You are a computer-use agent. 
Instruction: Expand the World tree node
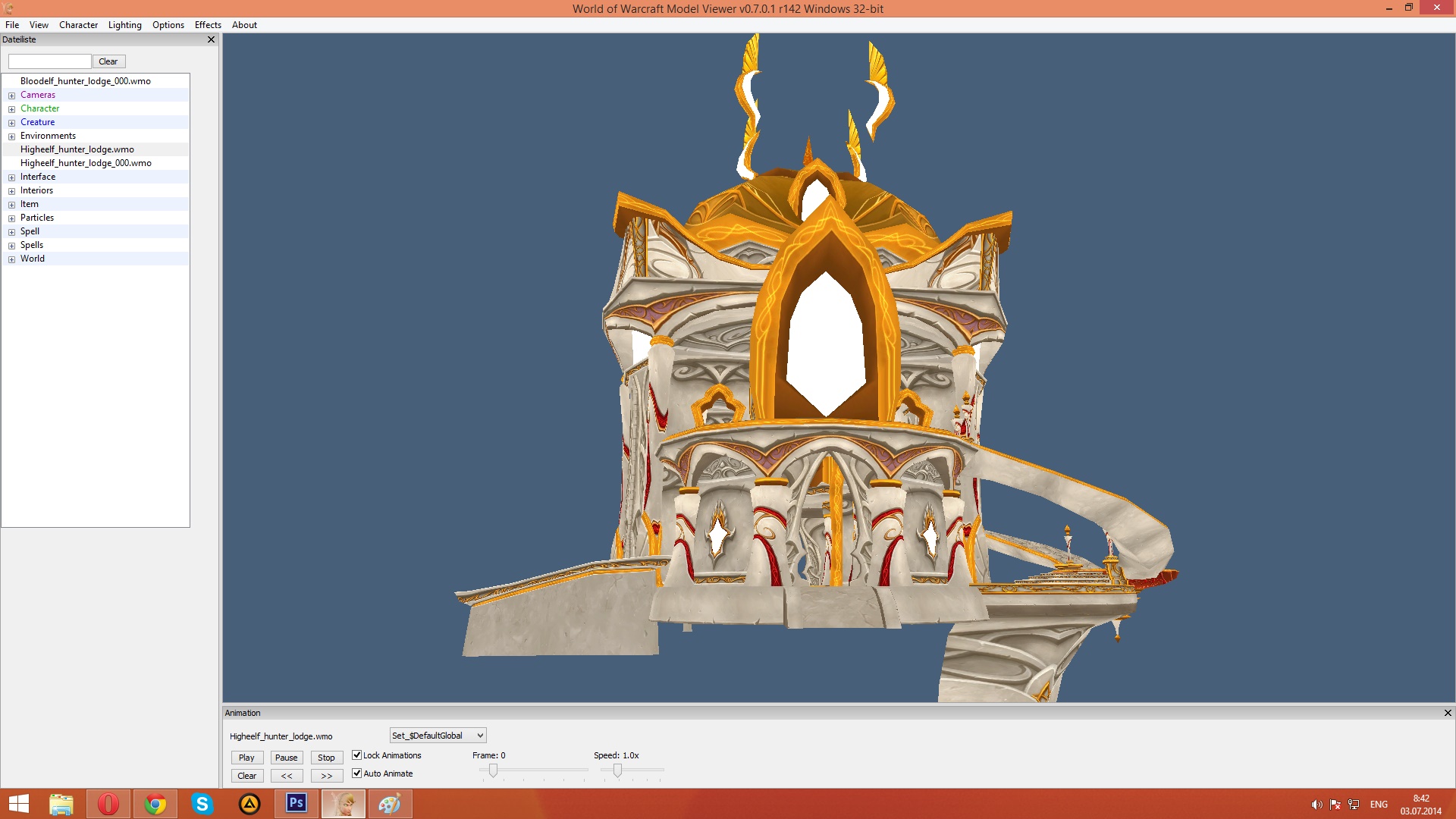click(x=11, y=259)
